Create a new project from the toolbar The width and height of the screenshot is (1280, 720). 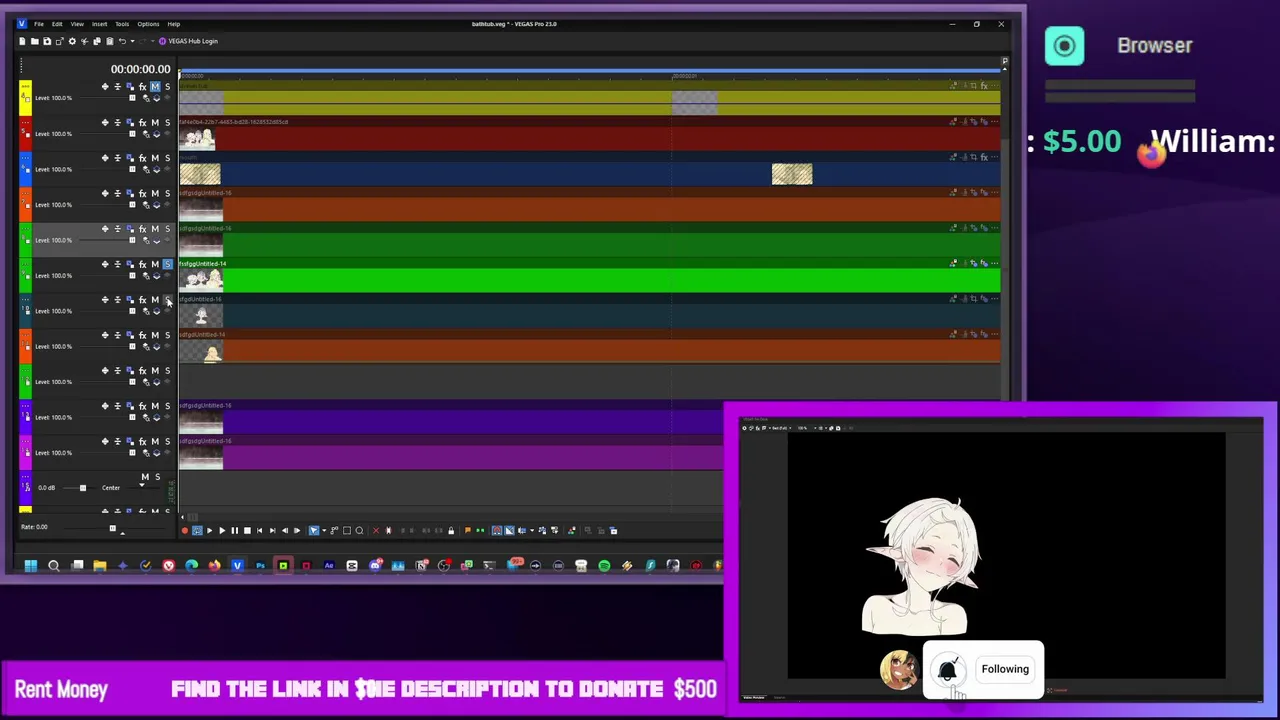click(22, 41)
